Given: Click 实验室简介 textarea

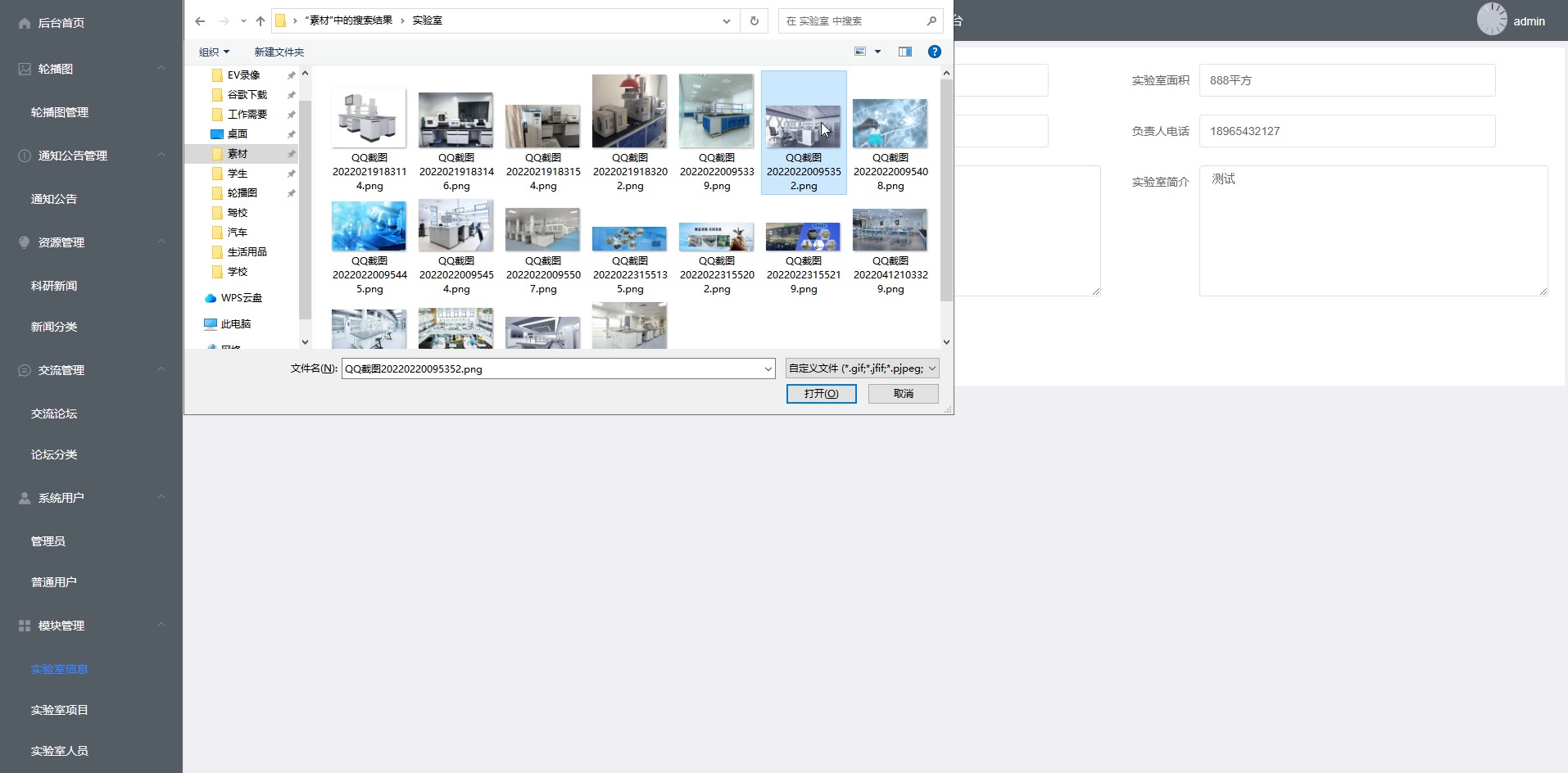Looking at the screenshot, I should click(1374, 231).
